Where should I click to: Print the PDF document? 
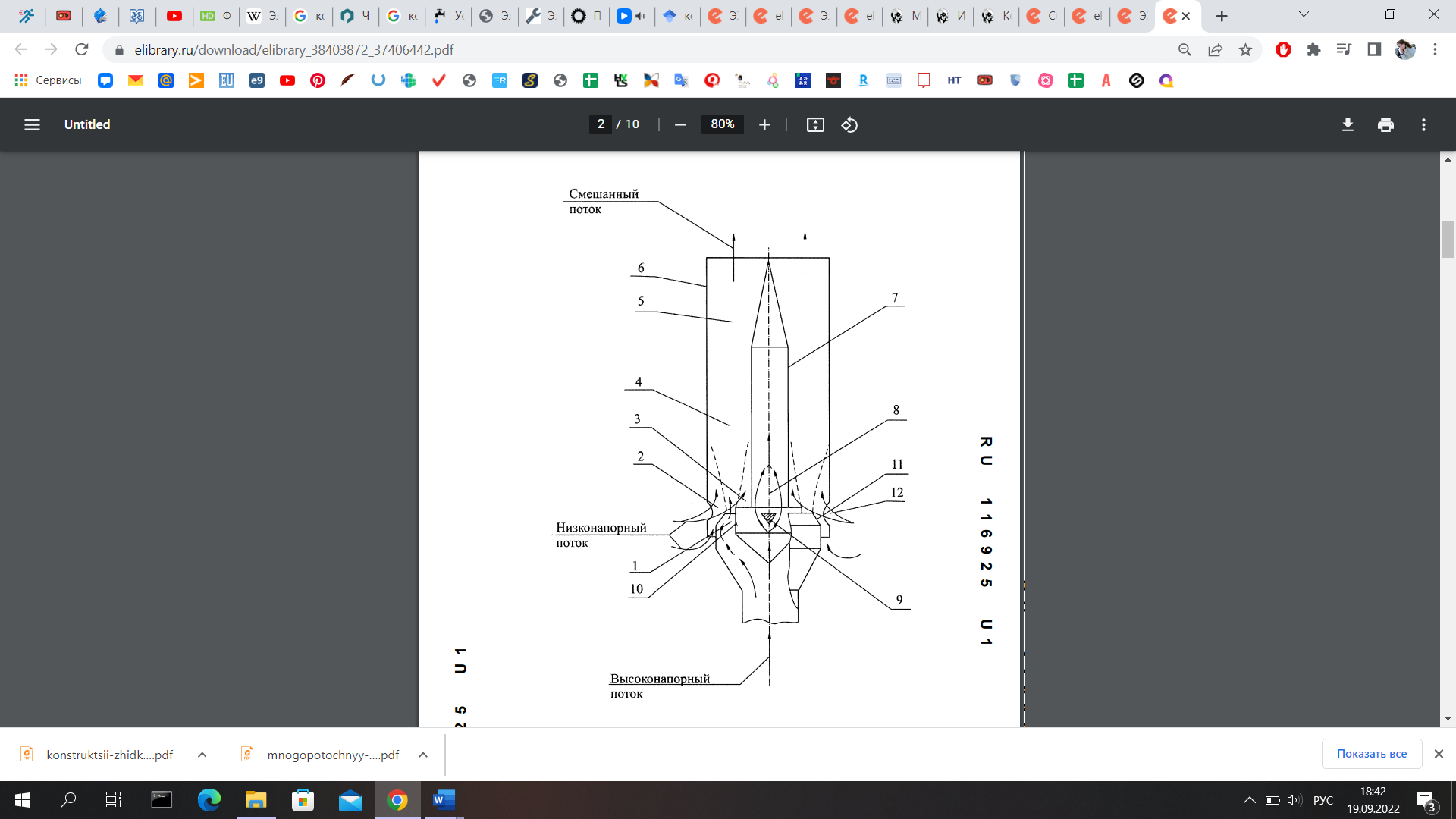pyautogui.click(x=1385, y=124)
